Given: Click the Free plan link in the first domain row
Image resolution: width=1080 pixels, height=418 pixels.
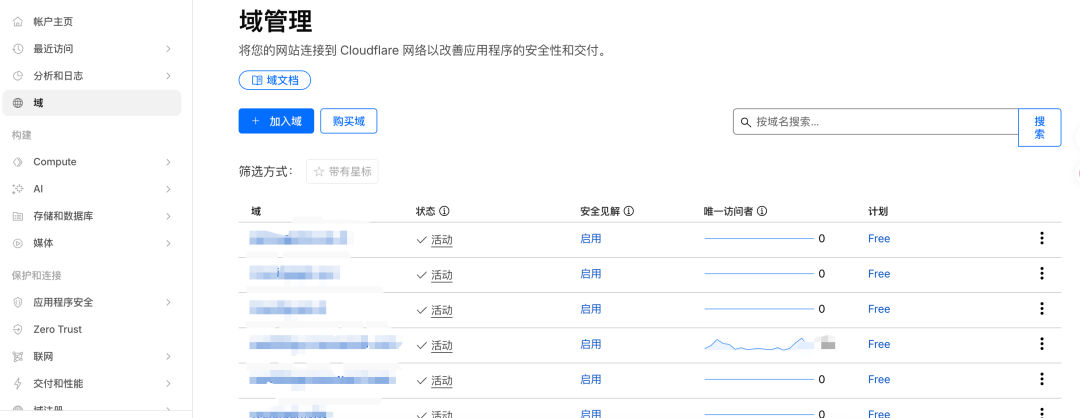Looking at the screenshot, I should 879,238.
